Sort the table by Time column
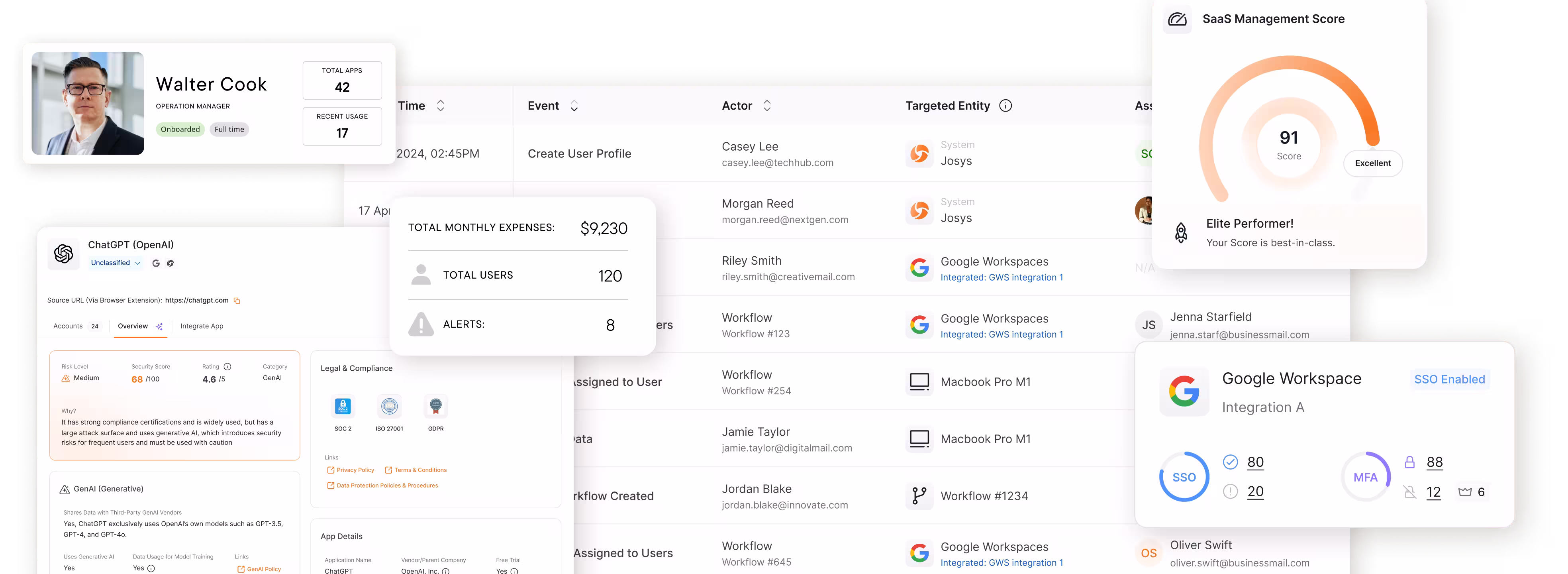Image resolution: width=1568 pixels, height=574 pixels. point(441,105)
